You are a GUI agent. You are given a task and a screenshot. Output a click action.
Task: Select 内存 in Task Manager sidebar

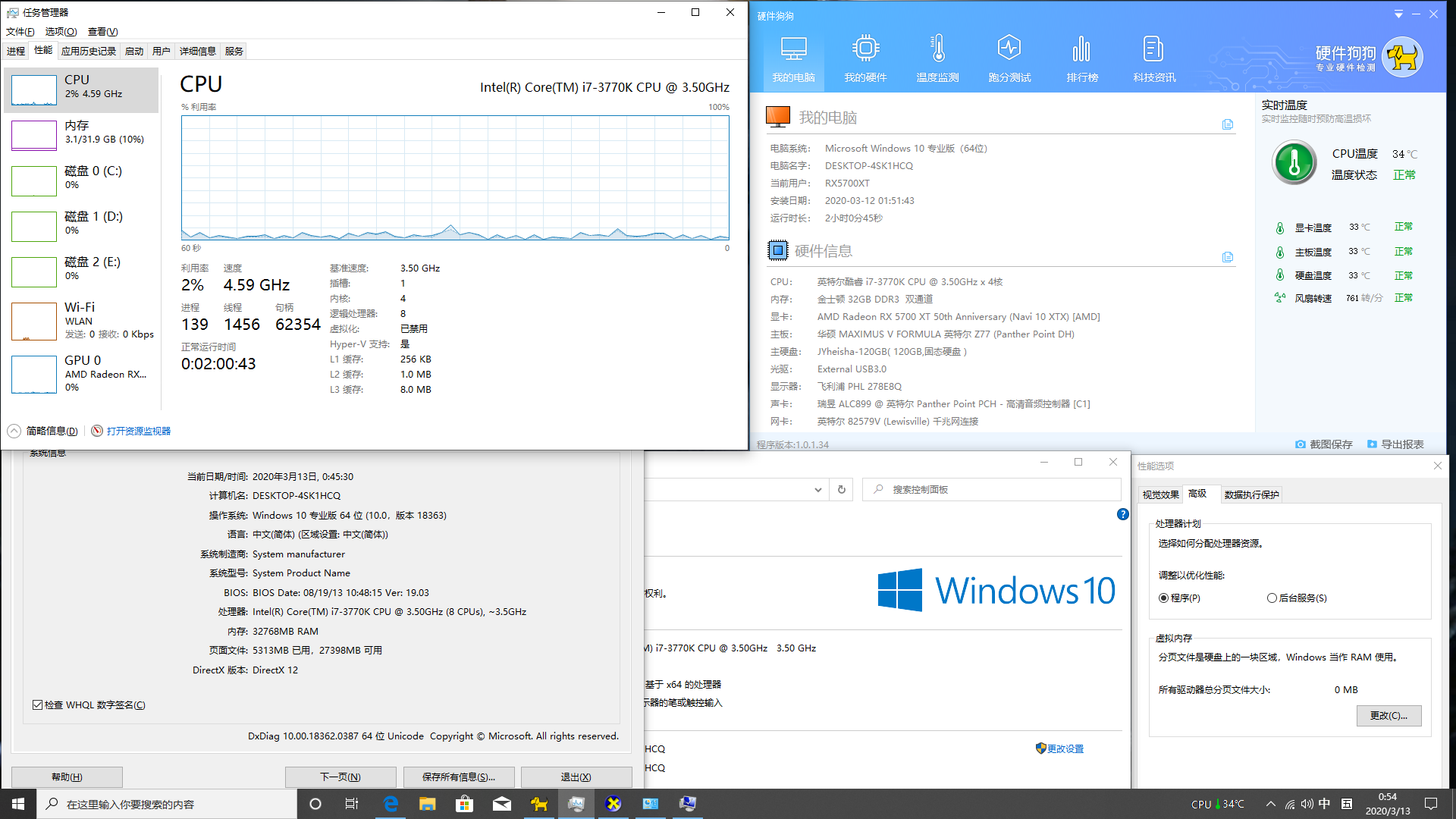click(x=81, y=136)
